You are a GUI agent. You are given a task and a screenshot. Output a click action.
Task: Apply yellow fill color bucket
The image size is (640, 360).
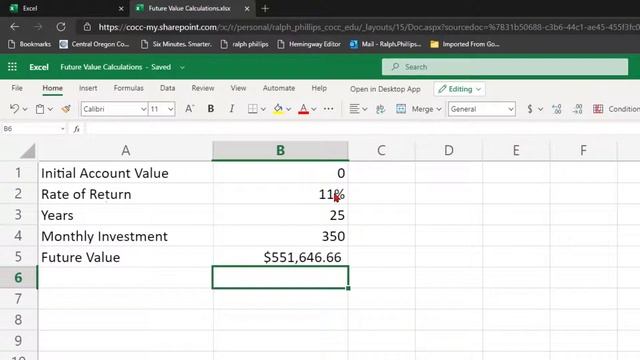pyautogui.click(x=278, y=109)
